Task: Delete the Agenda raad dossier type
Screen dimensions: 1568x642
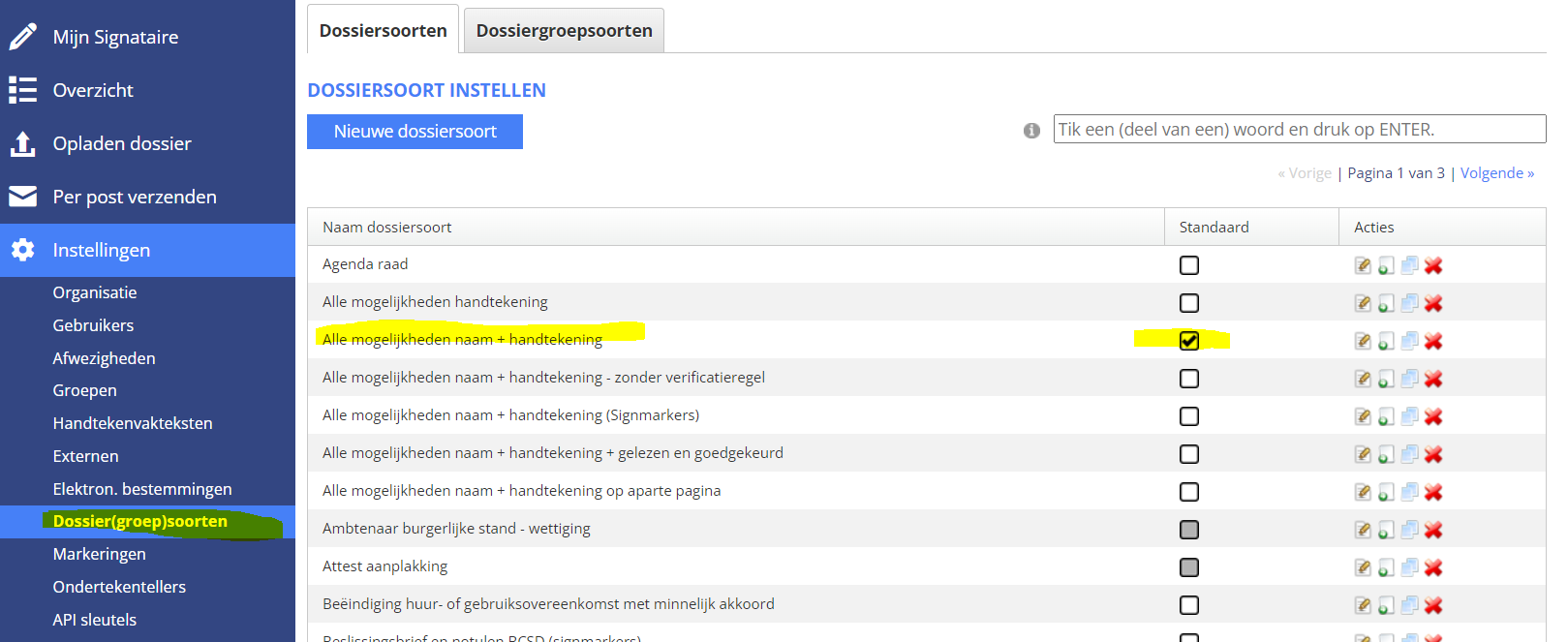Action: 1433,265
